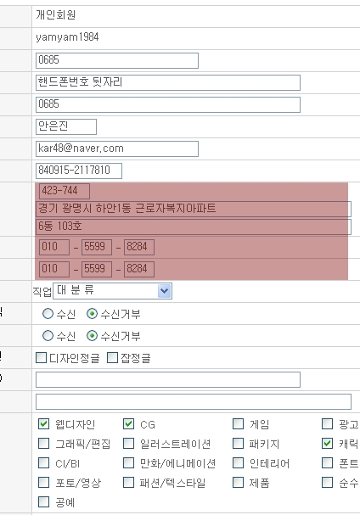Tick the 게임 checkbox
The width and height of the screenshot is (360, 515).
[x=238, y=424]
